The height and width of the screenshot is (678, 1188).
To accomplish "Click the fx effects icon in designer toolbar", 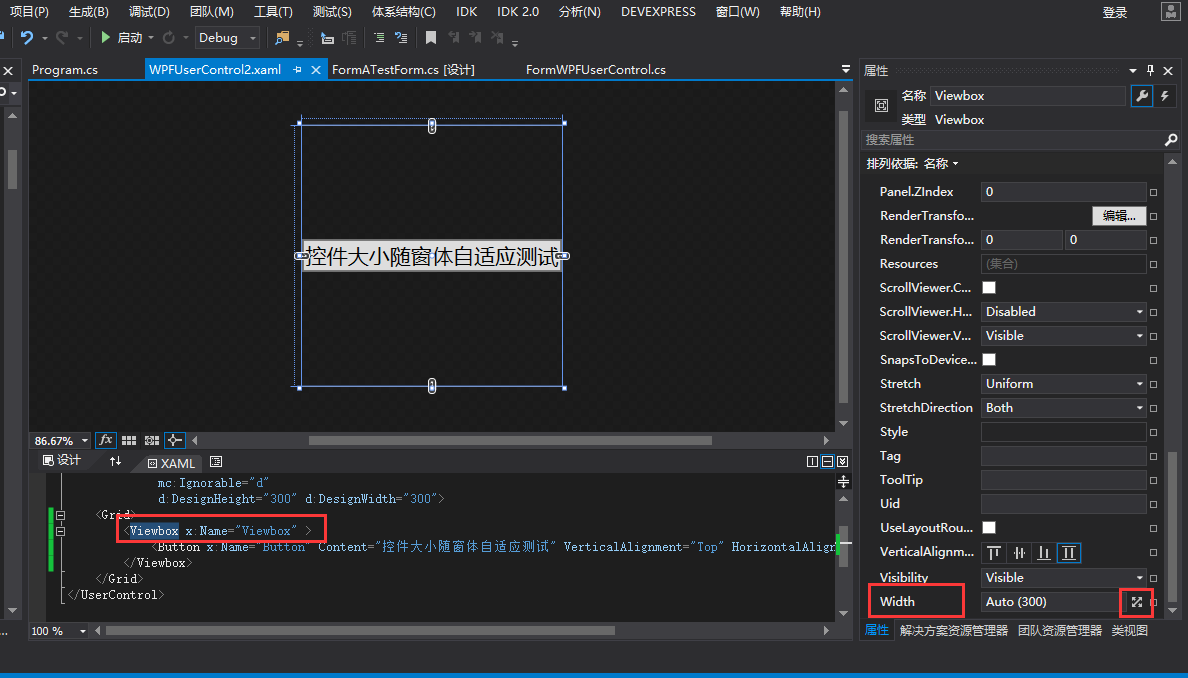I will tap(106, 440).
